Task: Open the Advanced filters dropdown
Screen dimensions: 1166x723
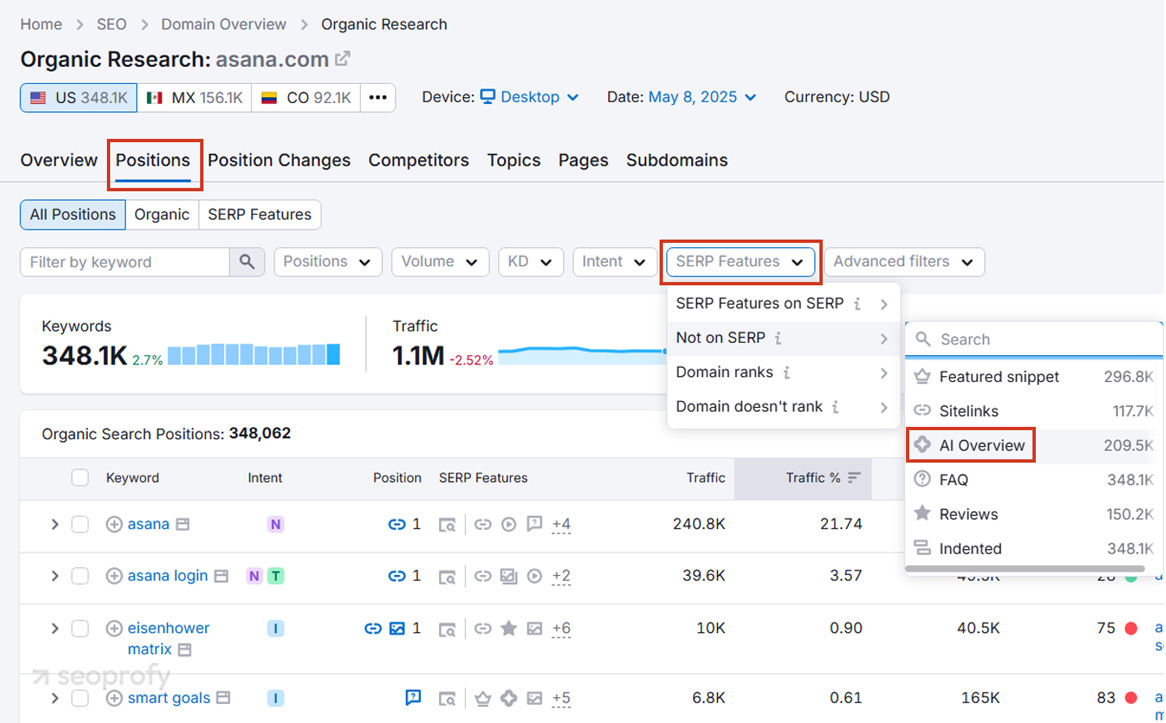Action: point(904,262)
